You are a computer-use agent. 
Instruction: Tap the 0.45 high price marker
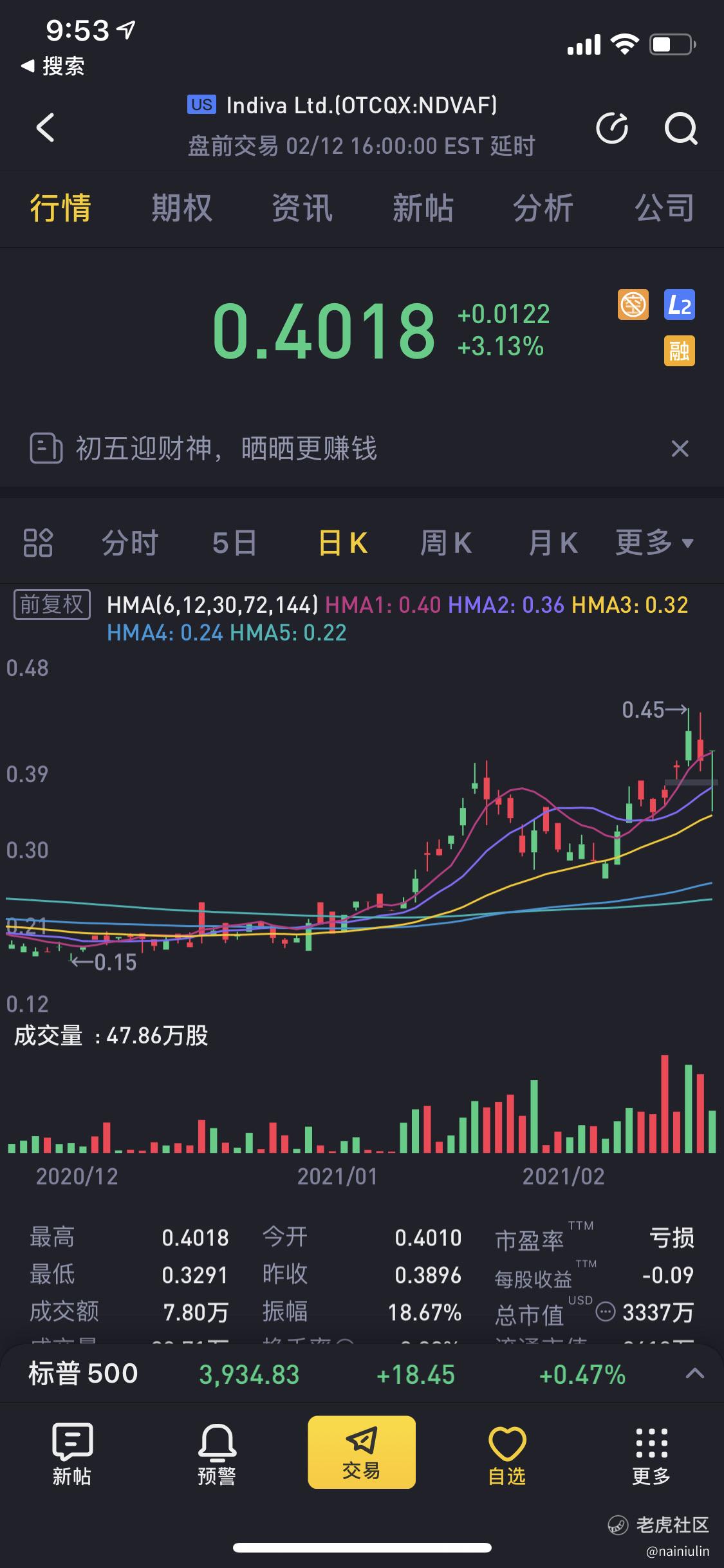[654, 710]
